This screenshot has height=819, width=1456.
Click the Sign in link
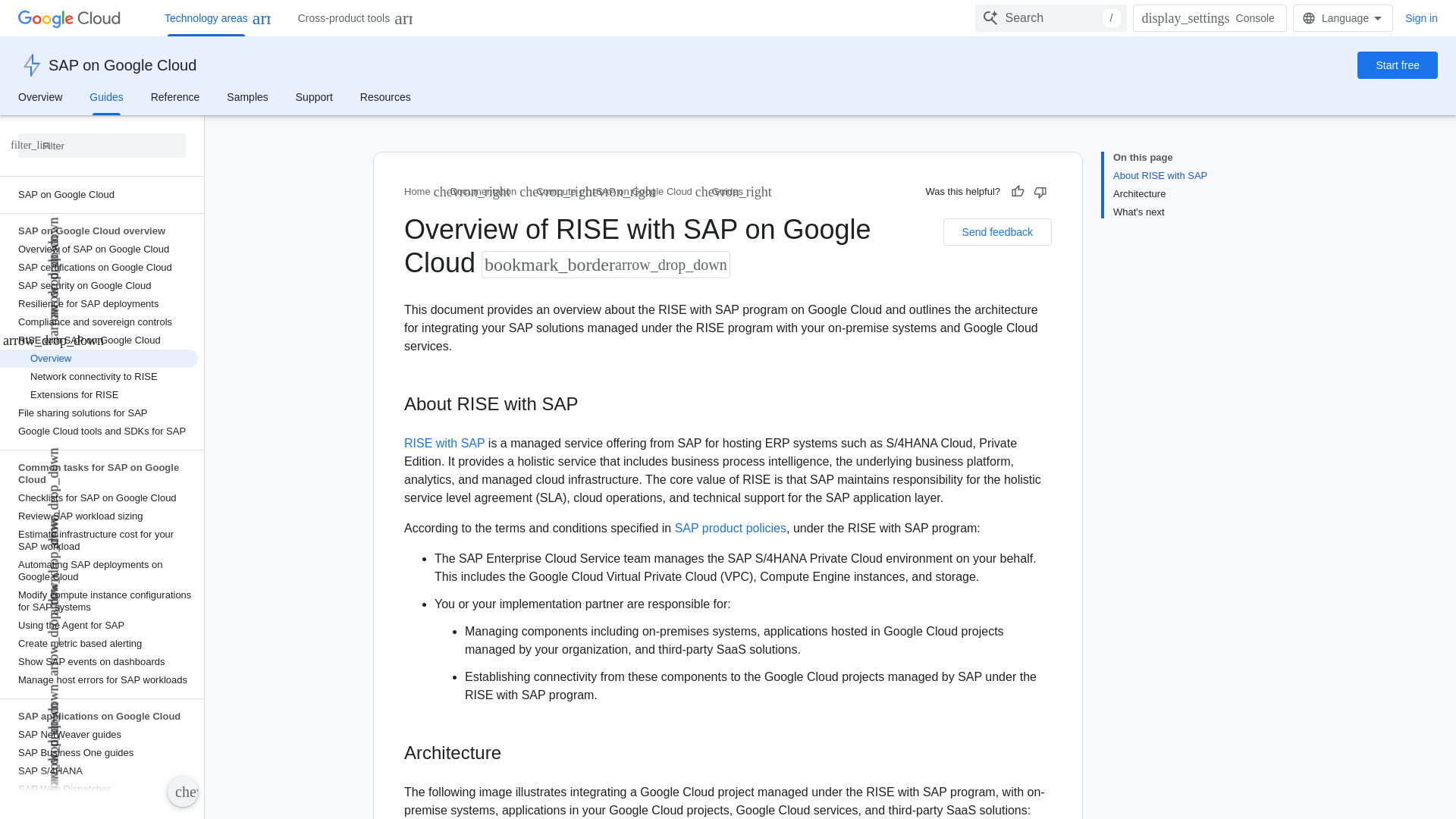pos(1421,18)
